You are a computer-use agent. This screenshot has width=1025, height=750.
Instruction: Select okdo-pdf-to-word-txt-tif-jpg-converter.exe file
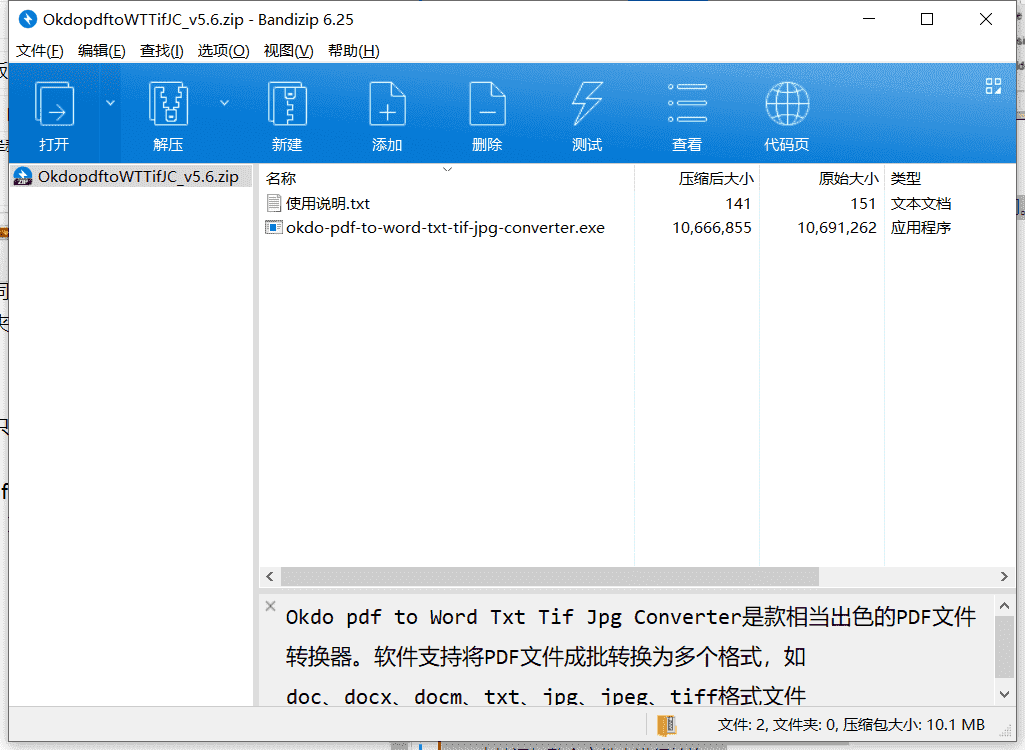click(445, 228)
